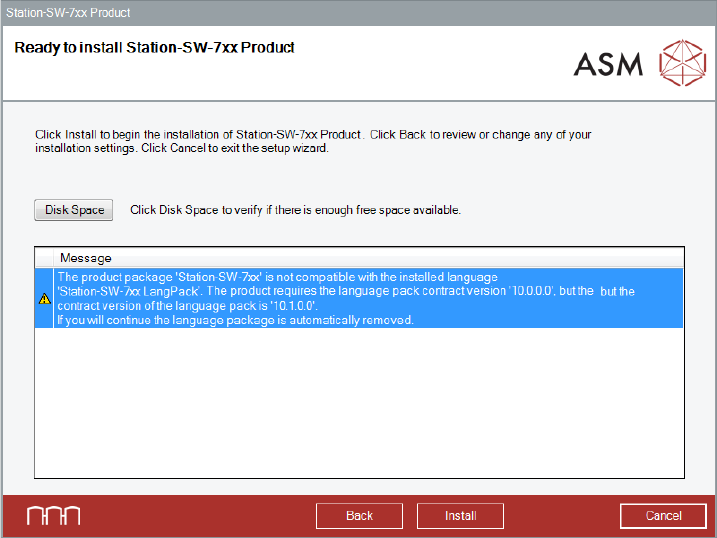Click the Station-SW-7xx Product window title
This screenshot has width=717, height=538.
[x=68, y=13]
